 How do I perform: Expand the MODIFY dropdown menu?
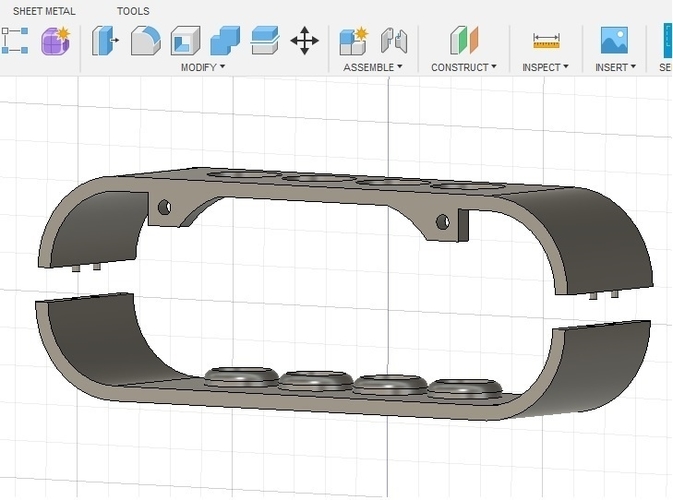[x=203, y=67]
